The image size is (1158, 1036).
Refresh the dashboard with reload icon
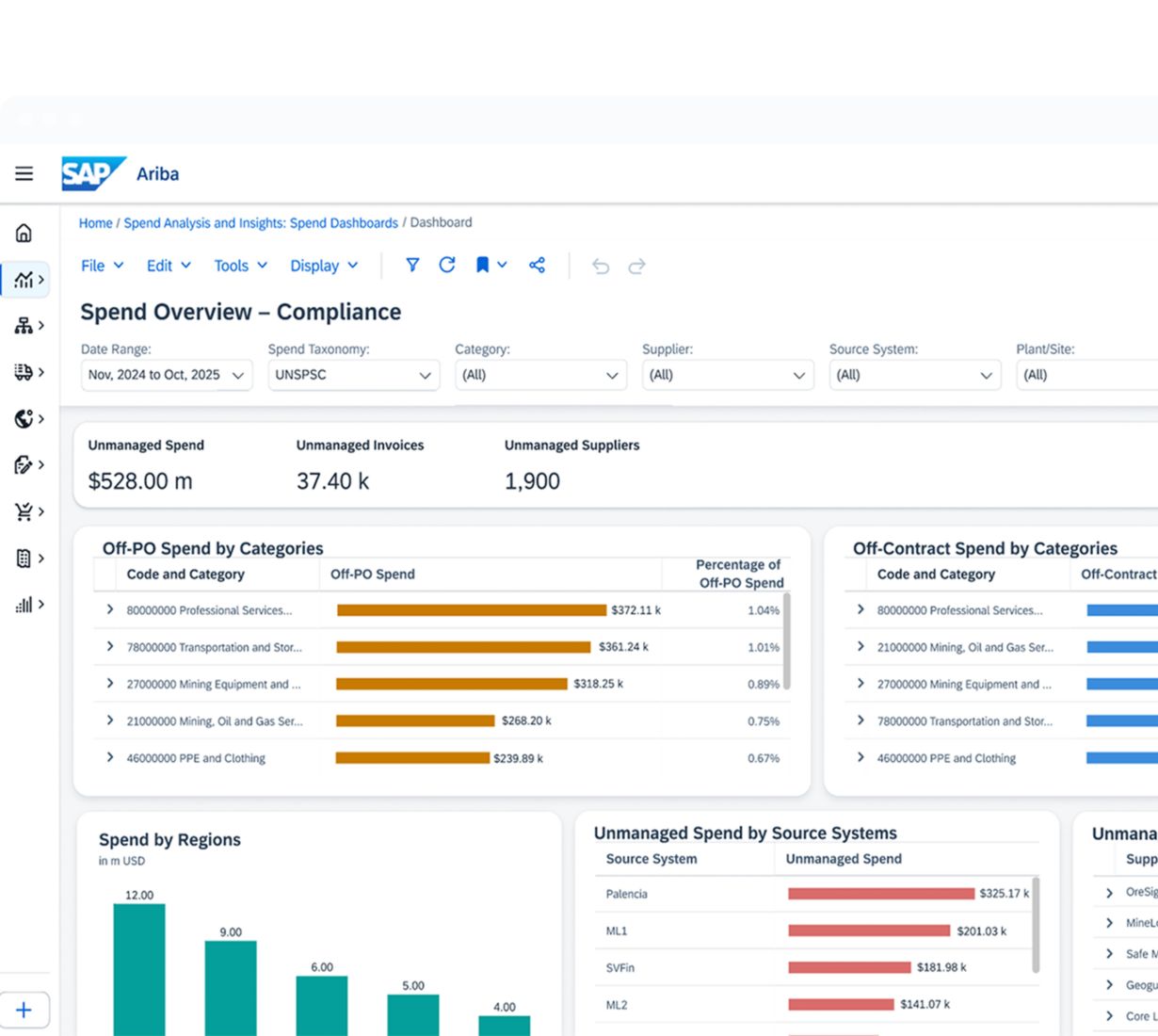pos(447,266)
